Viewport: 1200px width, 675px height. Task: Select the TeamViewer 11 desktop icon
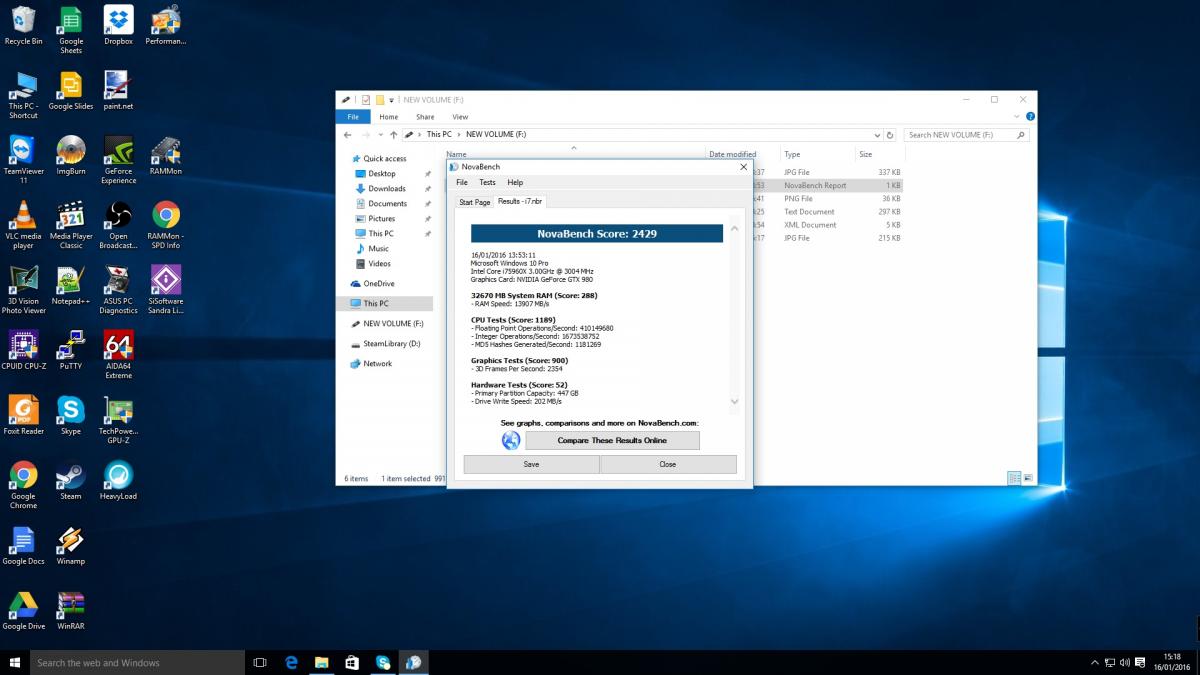tap(23, 161)
